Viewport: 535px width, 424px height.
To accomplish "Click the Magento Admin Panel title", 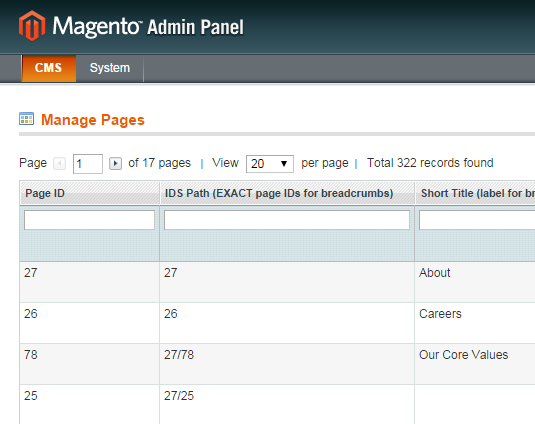I will [148, 26].
